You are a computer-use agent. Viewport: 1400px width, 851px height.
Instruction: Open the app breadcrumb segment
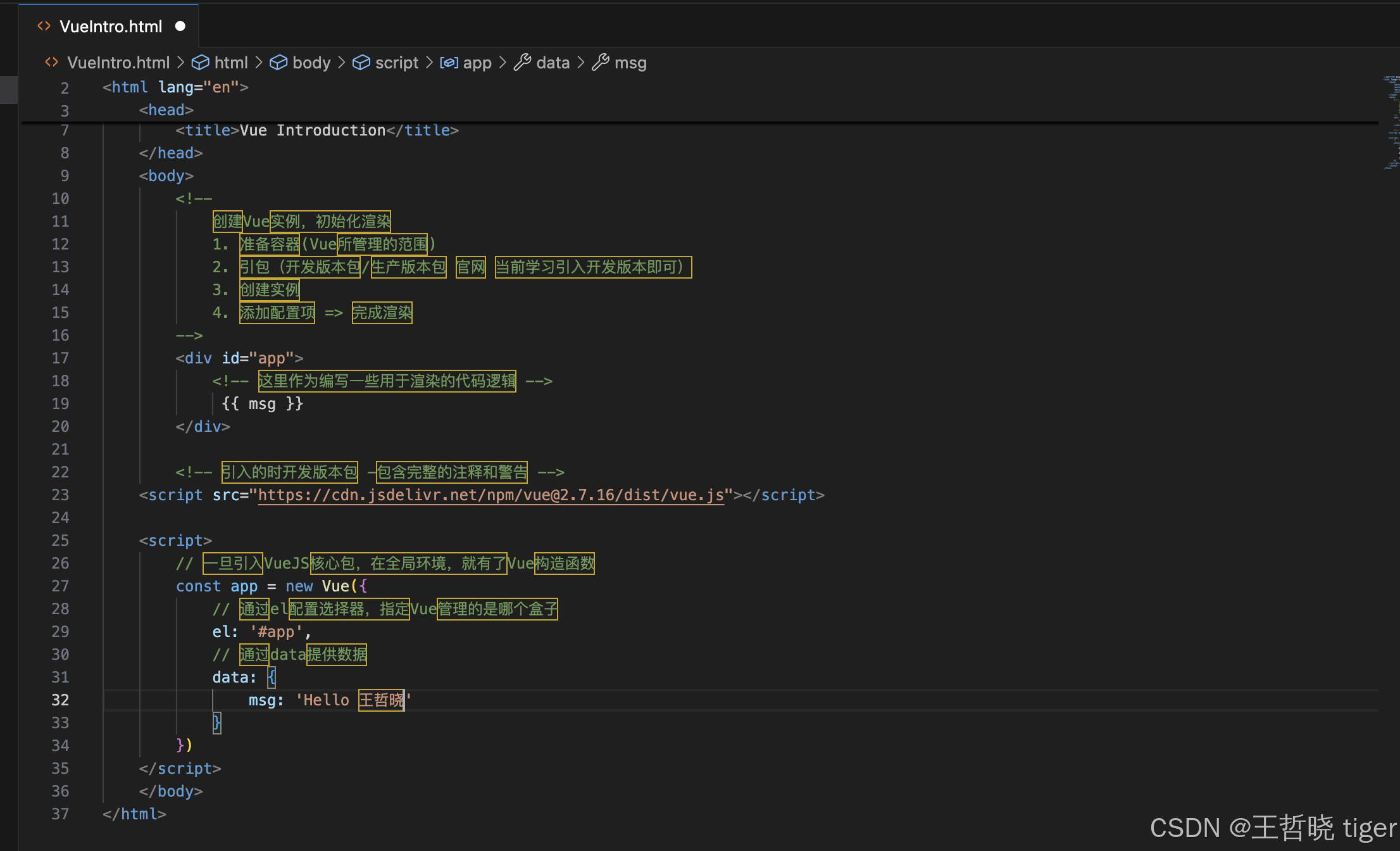pyautogui.click(x=477, y=63)
